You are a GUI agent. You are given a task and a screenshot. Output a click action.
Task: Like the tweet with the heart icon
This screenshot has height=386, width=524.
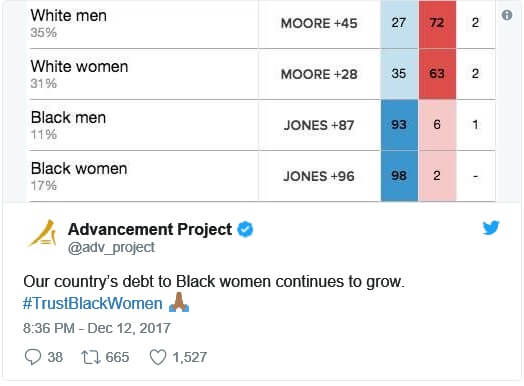[158, 357]
